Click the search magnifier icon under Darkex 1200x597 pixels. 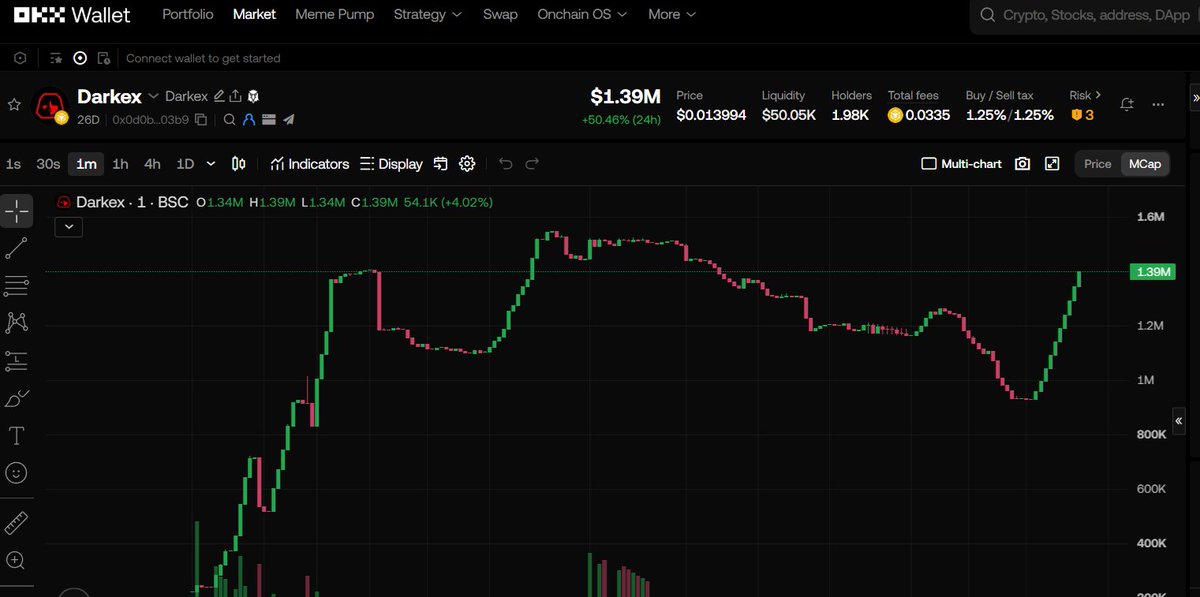[229, 120]
